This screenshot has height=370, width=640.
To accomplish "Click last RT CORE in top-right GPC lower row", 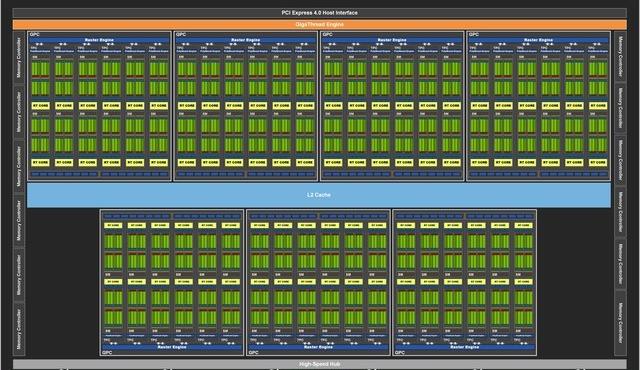I will 598,162.
